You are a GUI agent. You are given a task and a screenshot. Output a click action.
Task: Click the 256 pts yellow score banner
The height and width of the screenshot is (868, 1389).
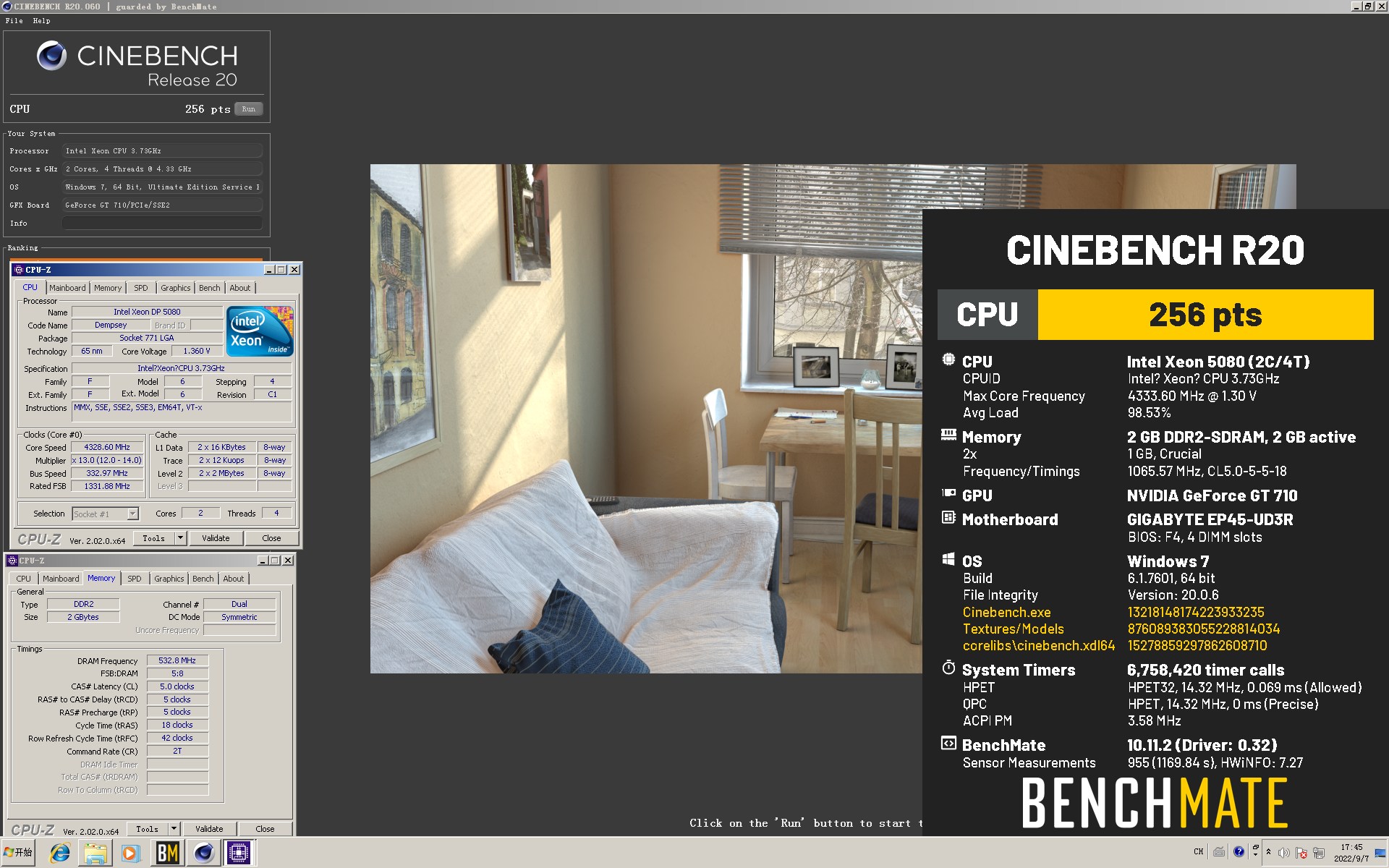[x=1205, y=315]
